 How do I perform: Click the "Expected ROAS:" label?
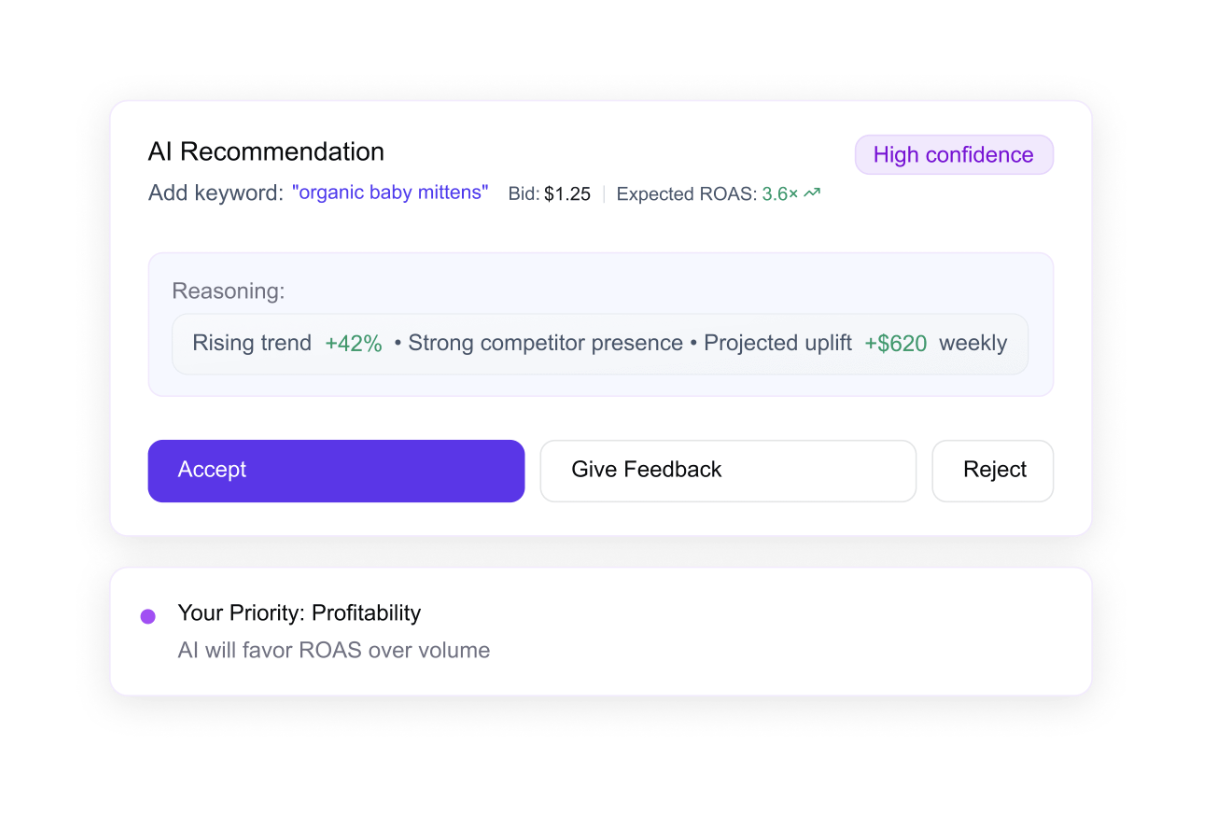tap(686, 194)
